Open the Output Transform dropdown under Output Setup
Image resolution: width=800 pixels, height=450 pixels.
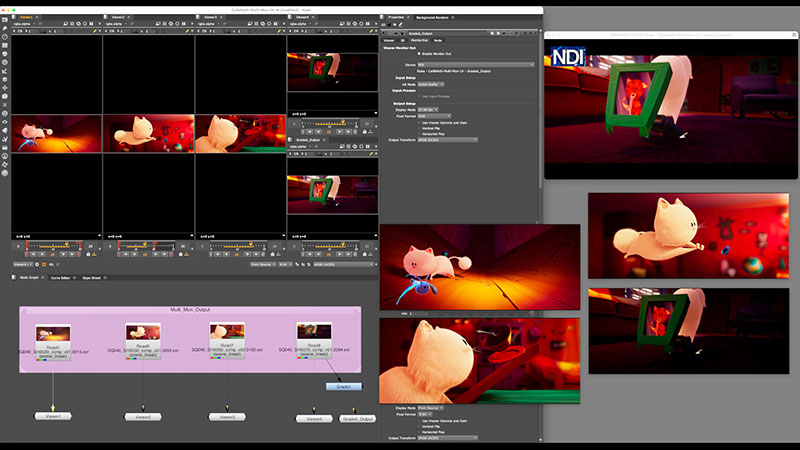(447, 140)
